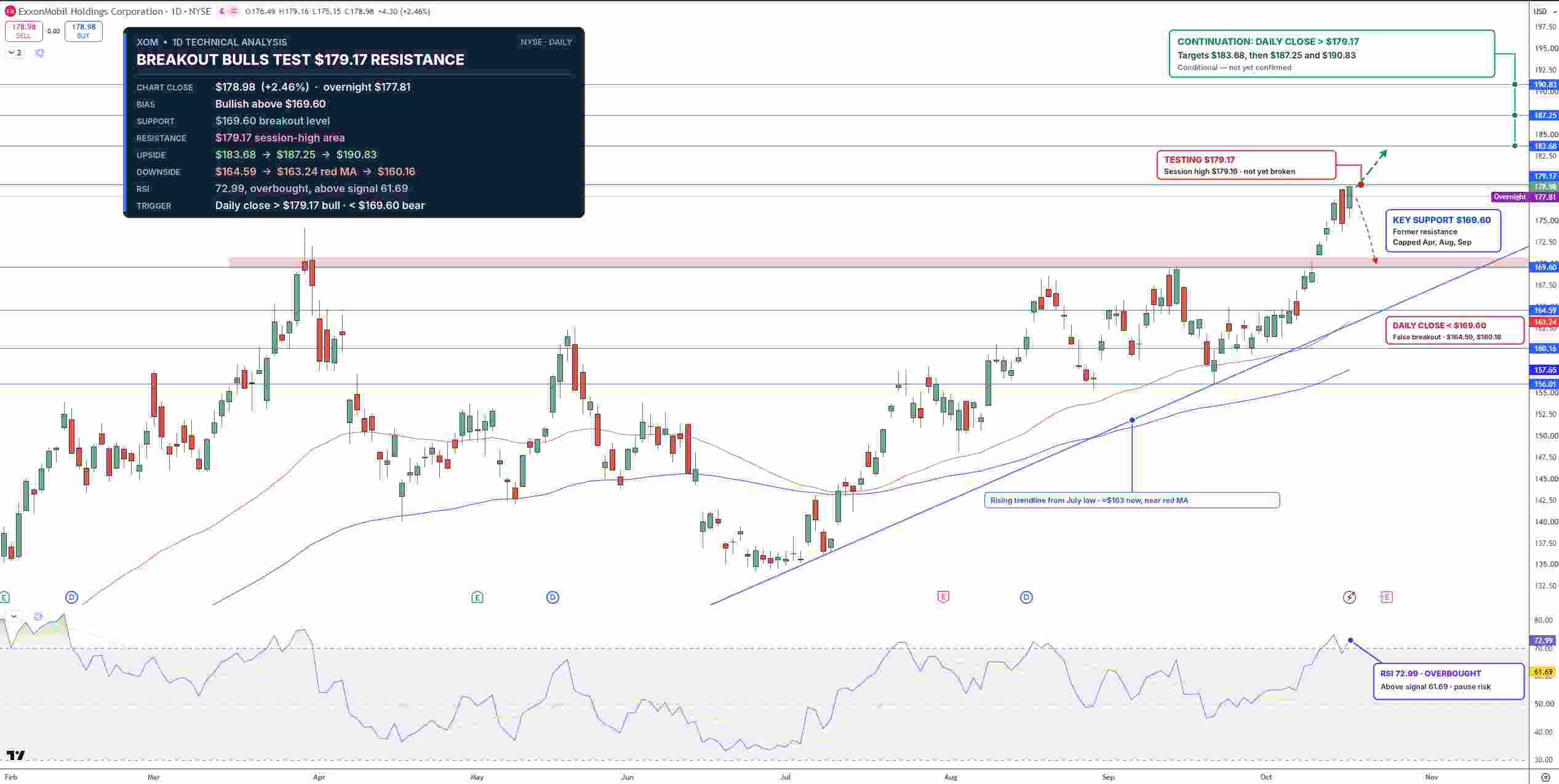Click the 156.01 price line label
Viewport: 1559px width, 784px height.
click(x=1544, y=384)
